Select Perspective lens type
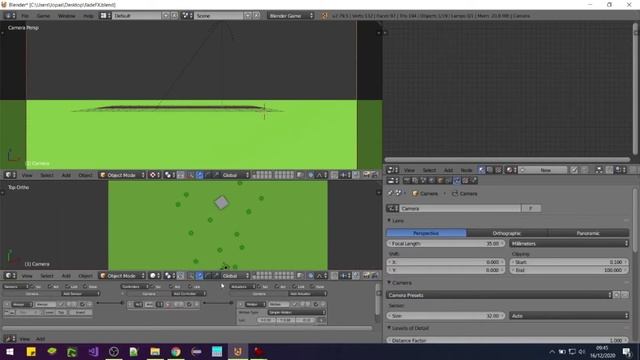 pyautogui.click(x=426, y=233)
